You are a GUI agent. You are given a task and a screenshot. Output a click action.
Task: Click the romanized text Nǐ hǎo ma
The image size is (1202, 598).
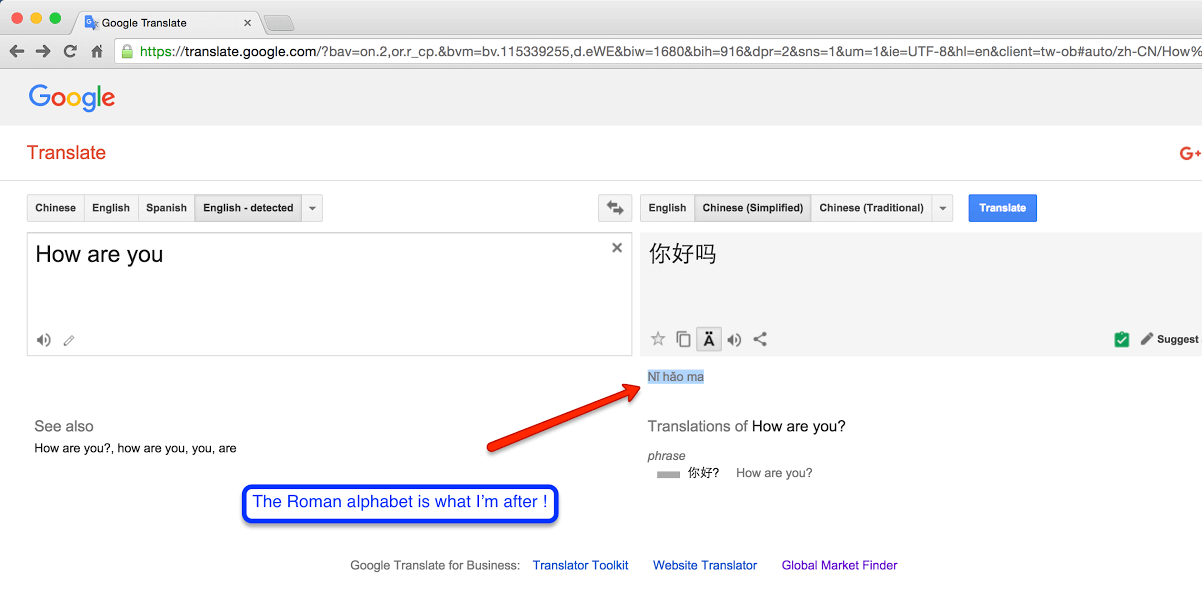point(676,377)
